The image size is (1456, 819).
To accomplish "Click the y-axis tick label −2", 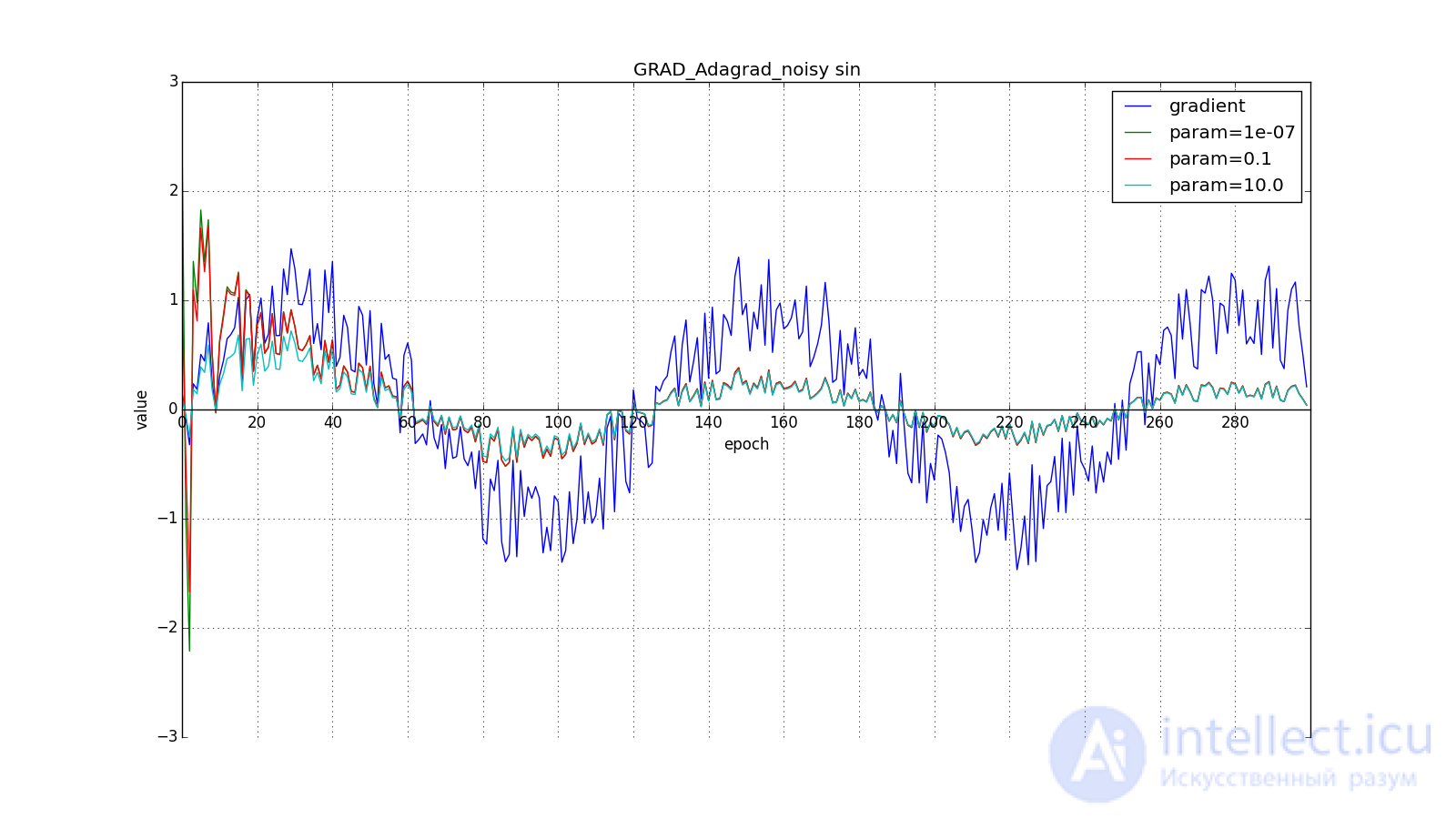I will point(167,628).
